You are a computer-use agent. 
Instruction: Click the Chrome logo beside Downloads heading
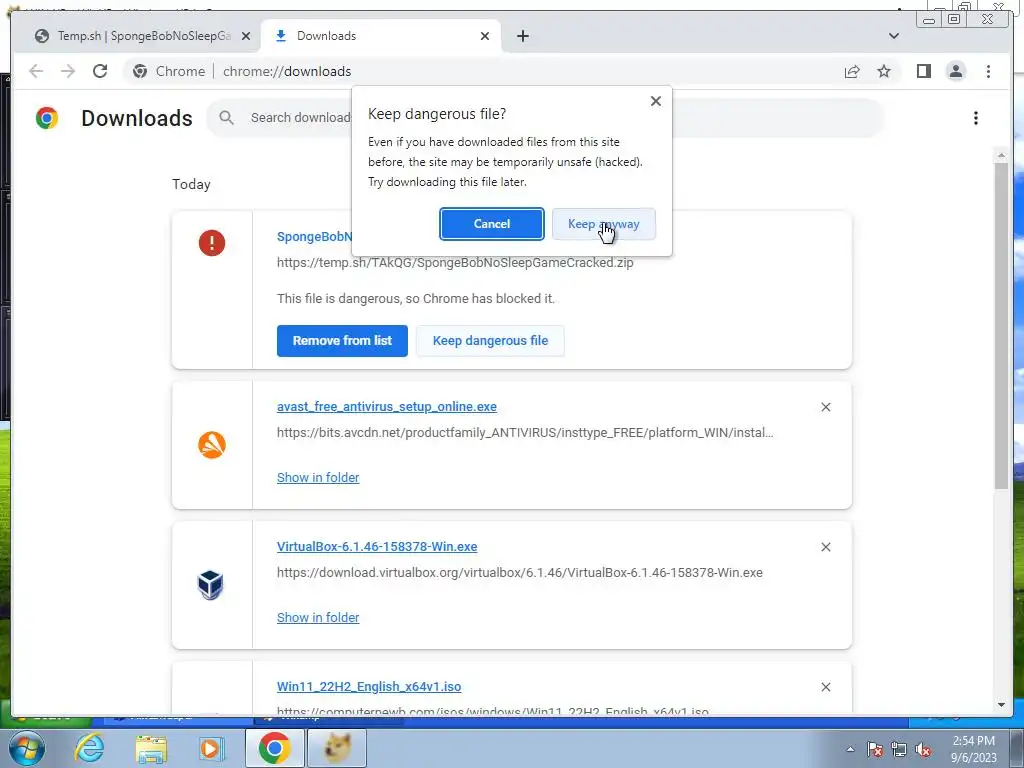(46, 118)
